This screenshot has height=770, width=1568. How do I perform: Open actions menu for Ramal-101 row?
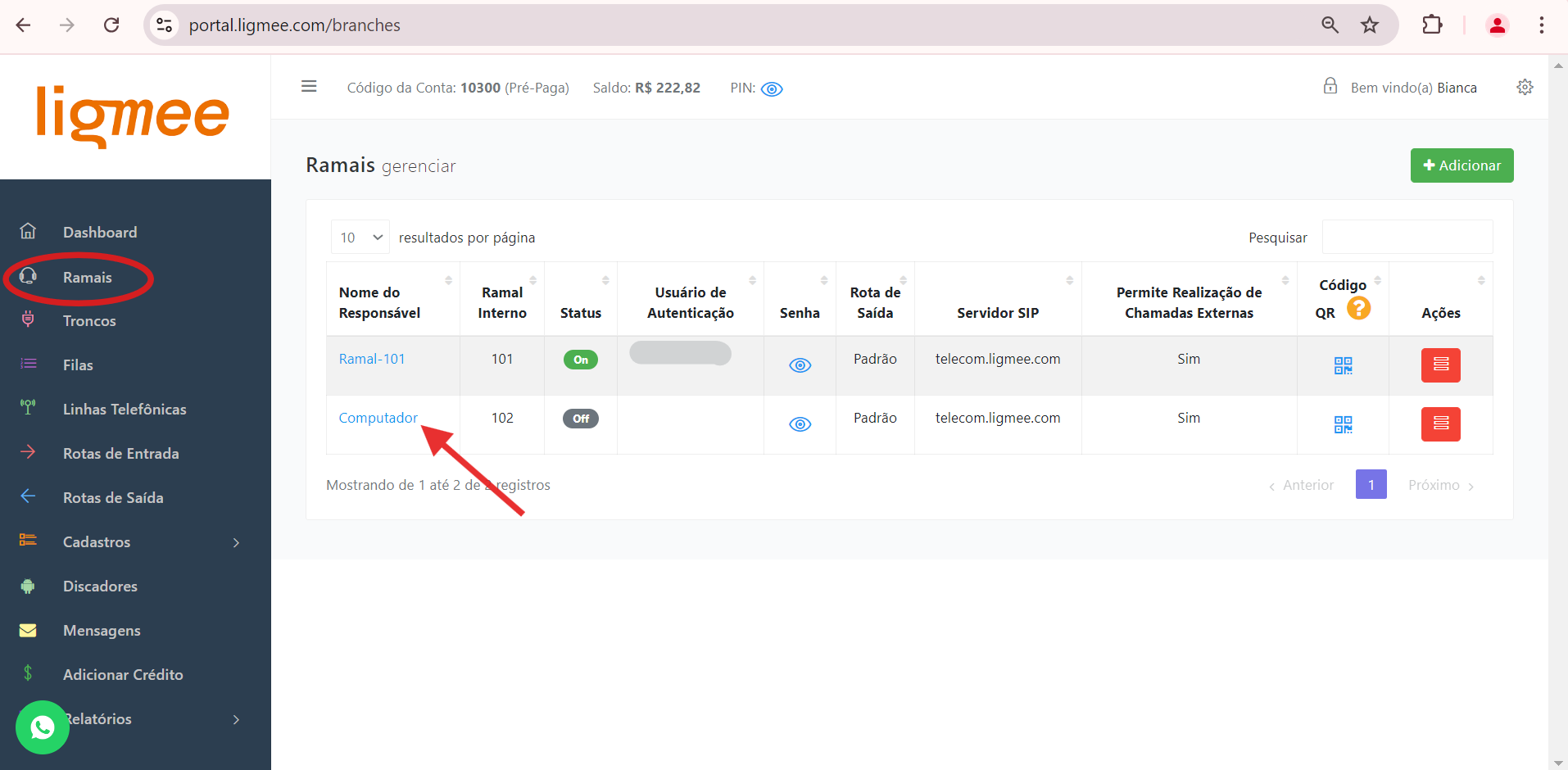tap(1440, 365)
